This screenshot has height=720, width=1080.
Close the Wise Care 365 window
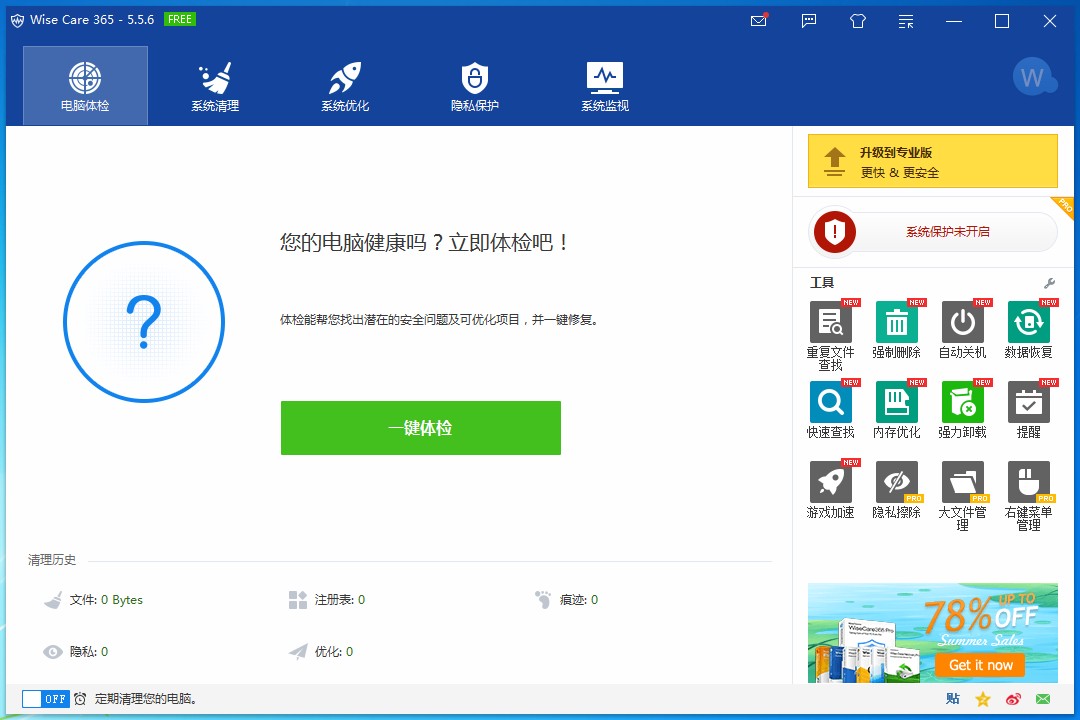(x=1050, y=21)
